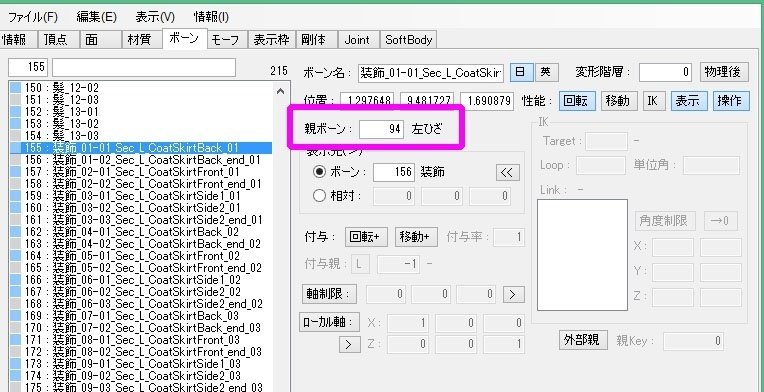
Task: Switch to the モーフ tab
Action: click(x=227, y=40)
